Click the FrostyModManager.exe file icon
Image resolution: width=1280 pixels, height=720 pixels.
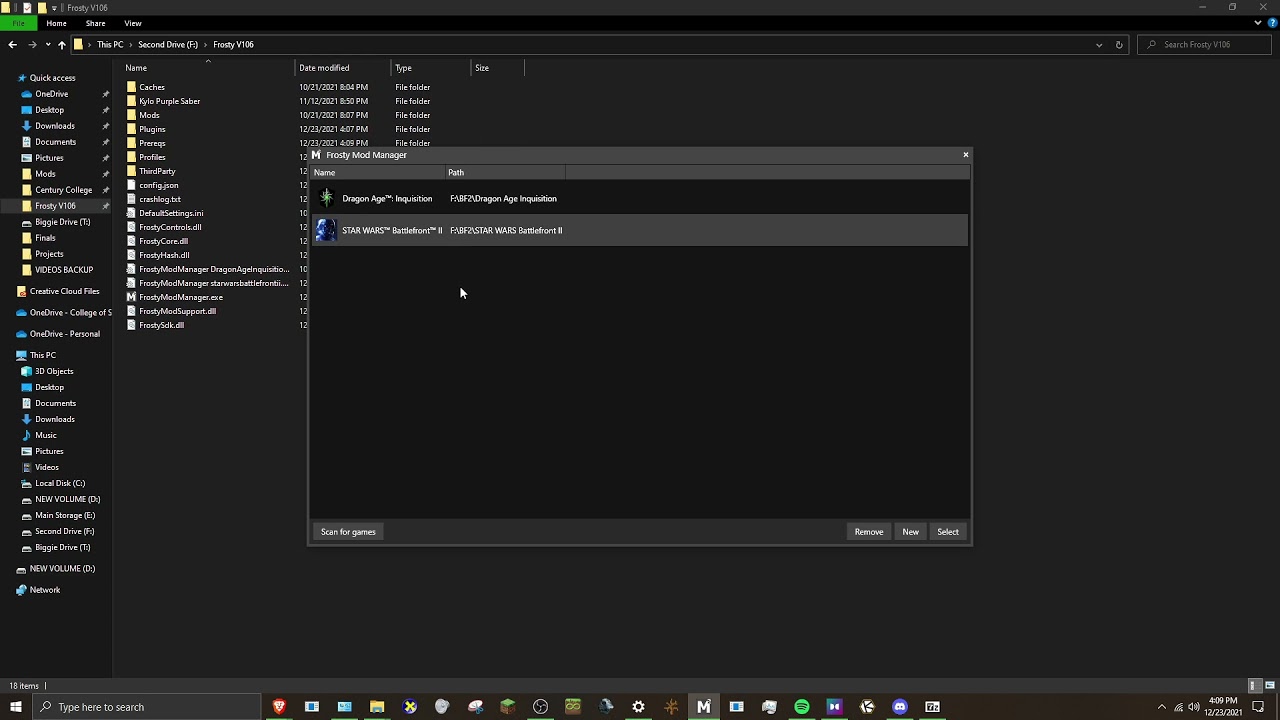131,297
